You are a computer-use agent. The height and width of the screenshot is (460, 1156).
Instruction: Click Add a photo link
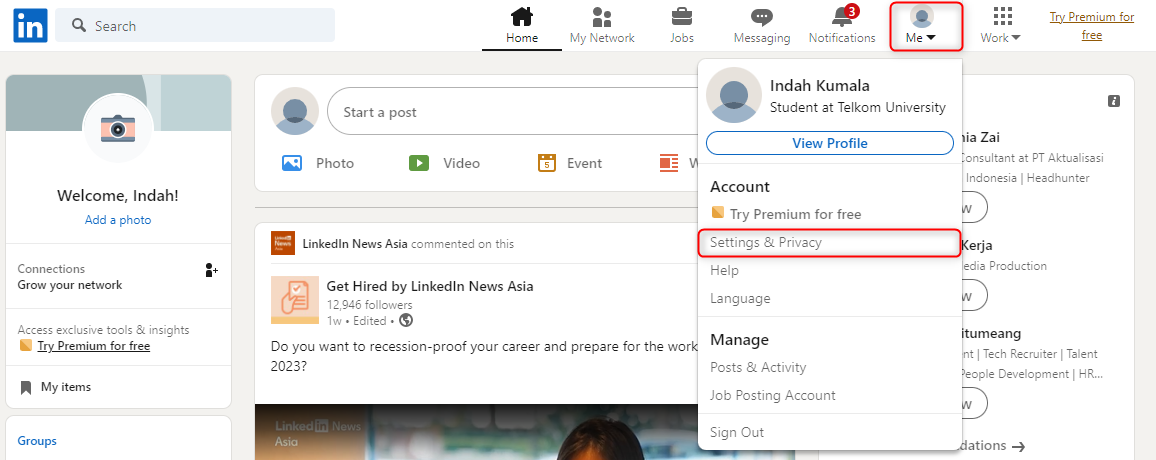click(118, 220)
